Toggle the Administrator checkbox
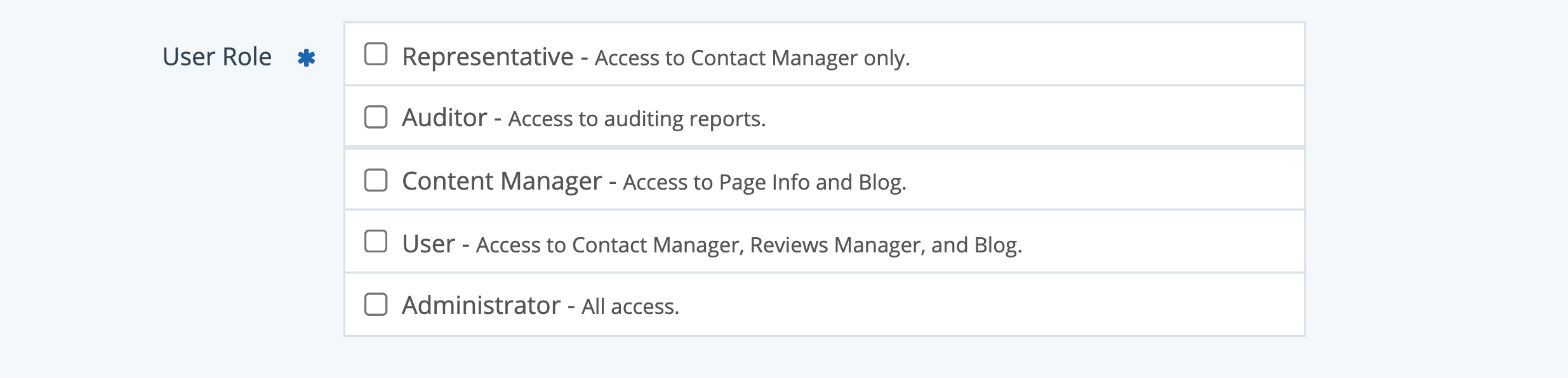 coord(376,304)
